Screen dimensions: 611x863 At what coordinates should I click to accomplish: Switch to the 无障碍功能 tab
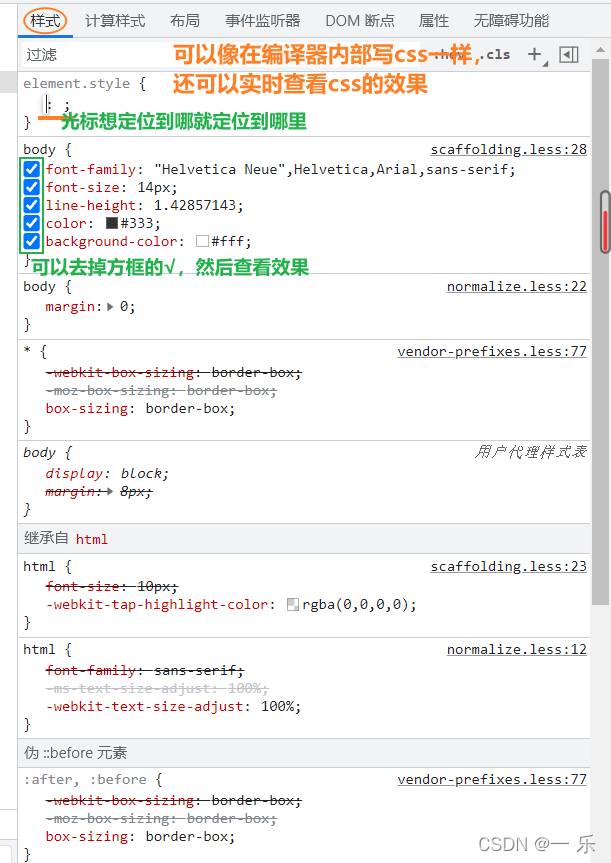tap(511, 21)
